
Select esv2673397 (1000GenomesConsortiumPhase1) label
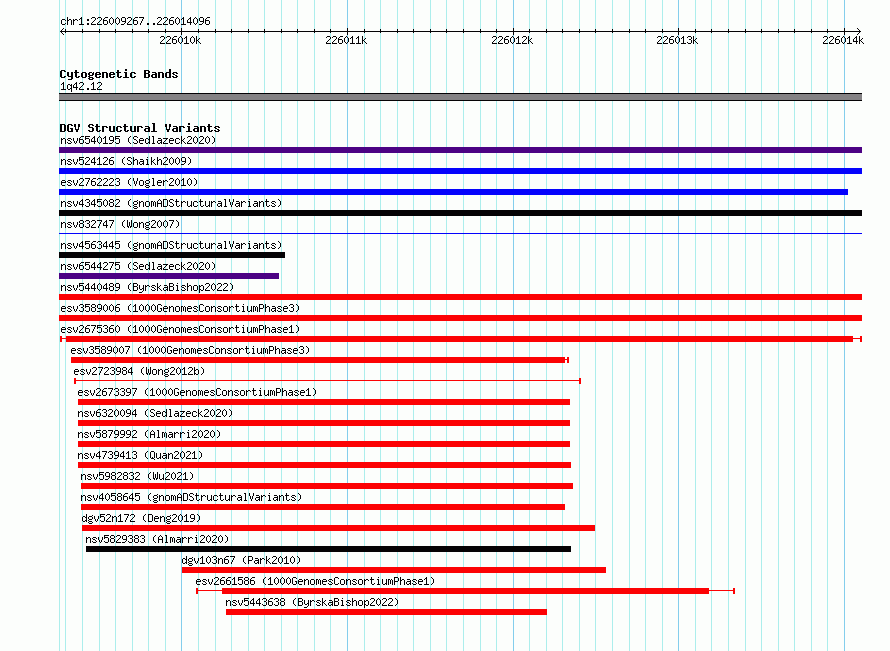click(x=197, y=392)
